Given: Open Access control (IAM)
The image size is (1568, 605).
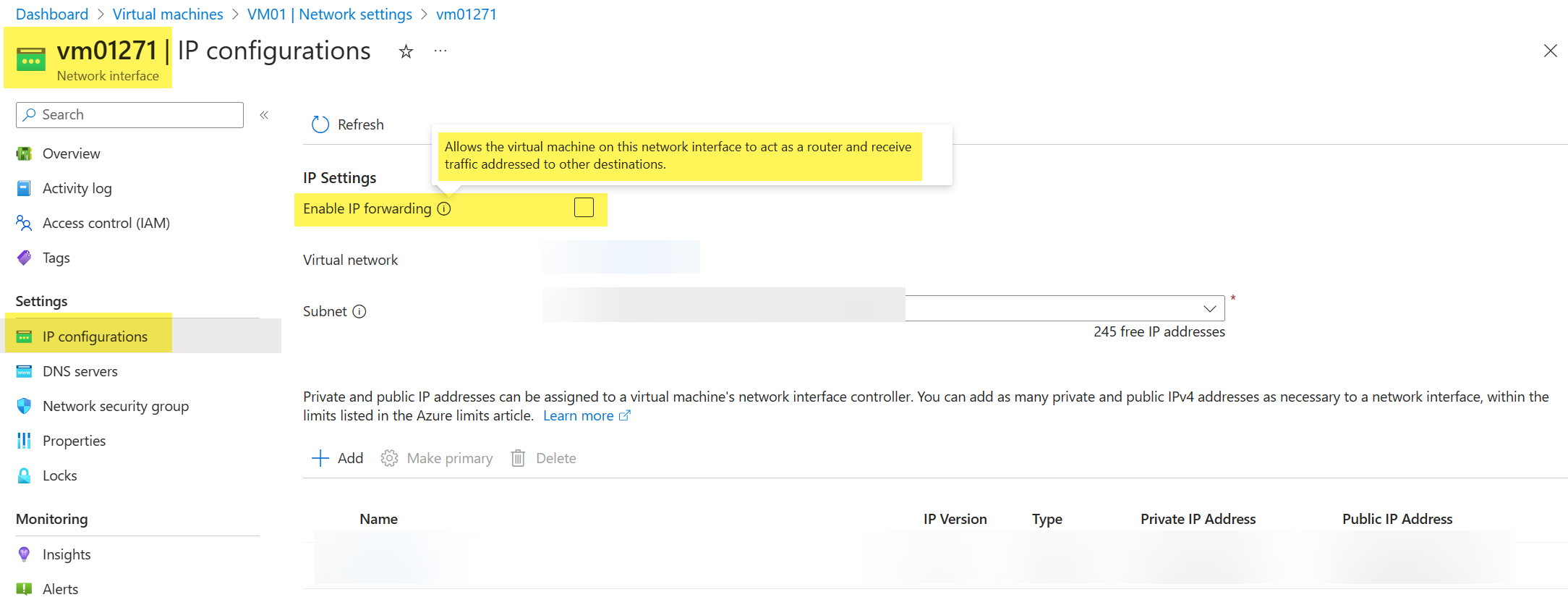Looking at the screenshot, I should 106,223.
